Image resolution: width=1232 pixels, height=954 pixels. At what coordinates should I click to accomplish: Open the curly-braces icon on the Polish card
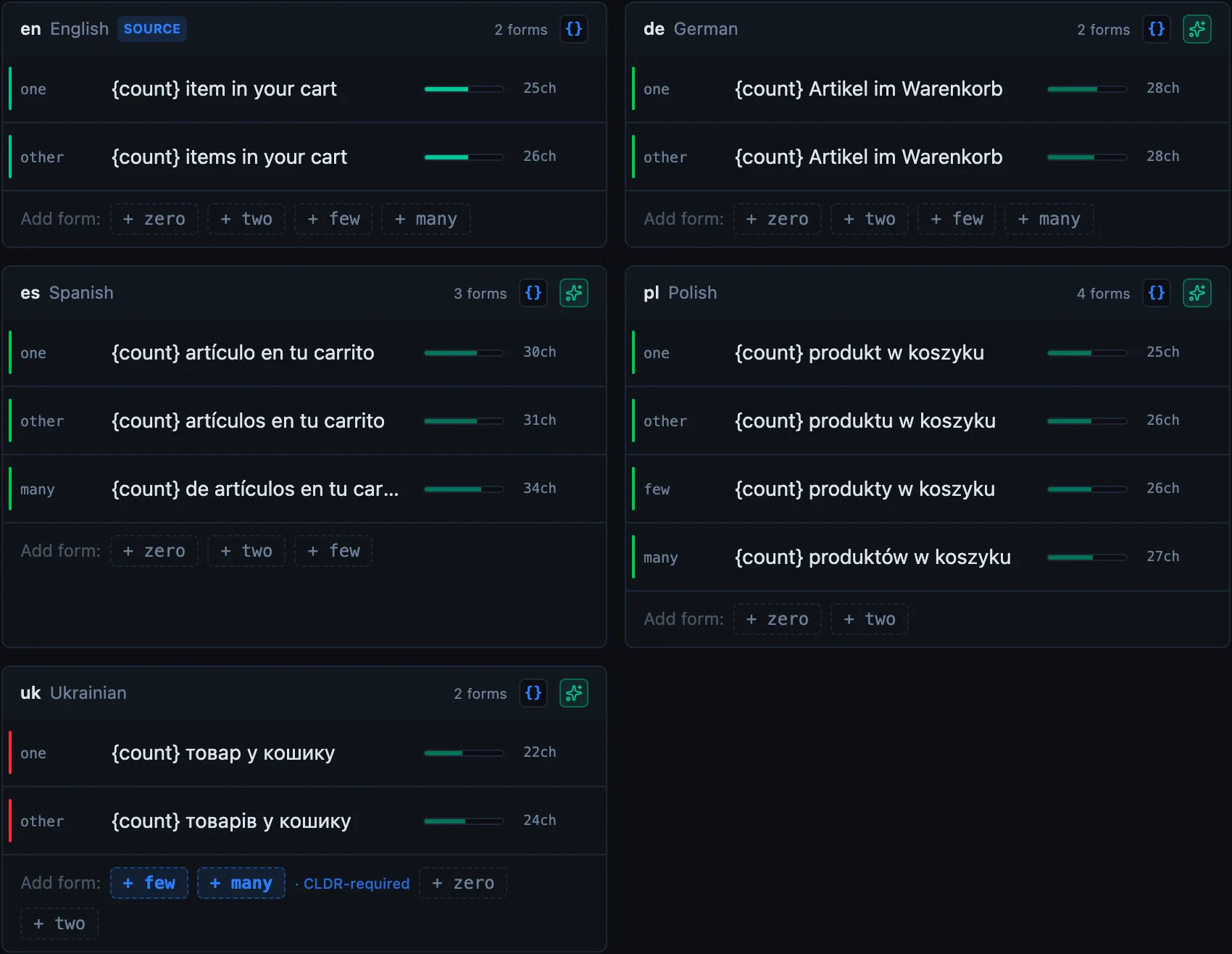point(1156,293)
